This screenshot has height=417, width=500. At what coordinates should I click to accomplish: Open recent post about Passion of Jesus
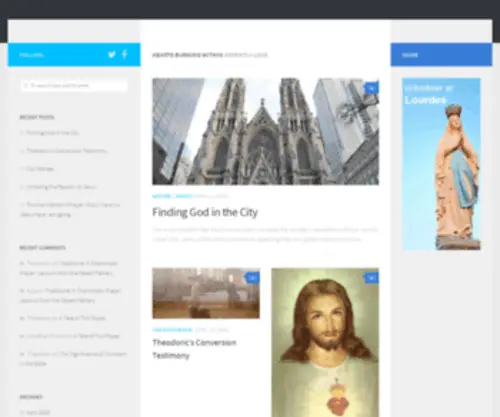pyautogui.click(x=61, y=187)
